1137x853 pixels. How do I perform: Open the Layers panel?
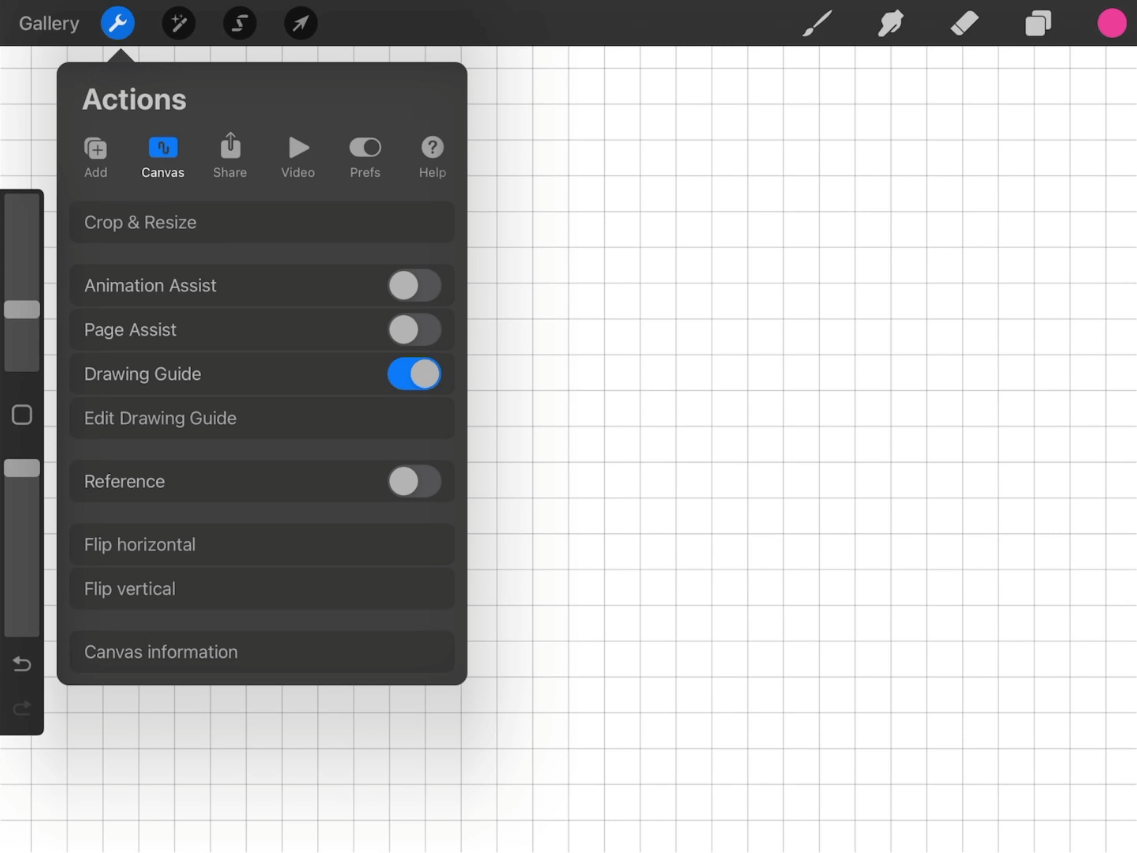[x=1037, y=23]
